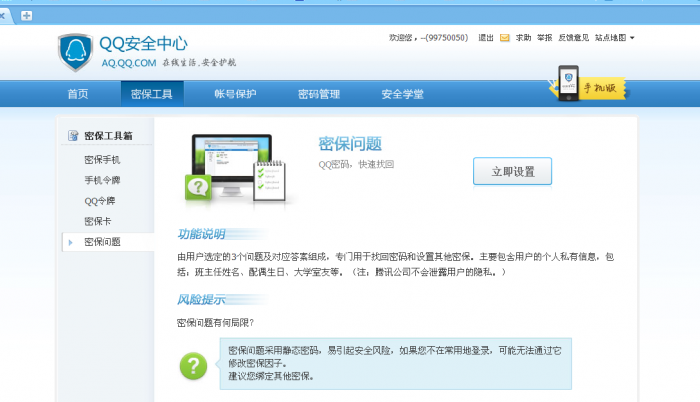
Task: Go to 首页 navigation tab
Action: point(78,94)
